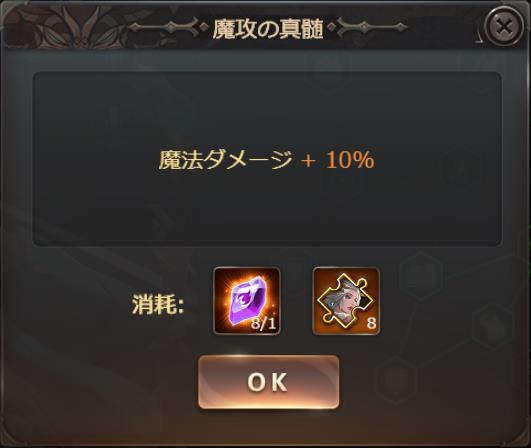Click the 魔攻の真髄 title text
Image resolution: width=531 pixels, height=448 pixels.
(x=268, y=29)
